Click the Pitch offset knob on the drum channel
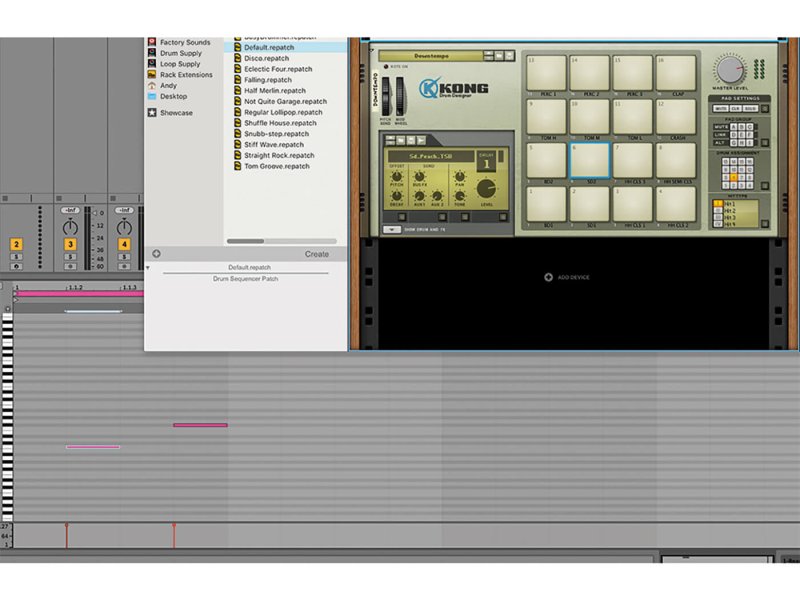 pyautogui.click(x=395, y=178)
